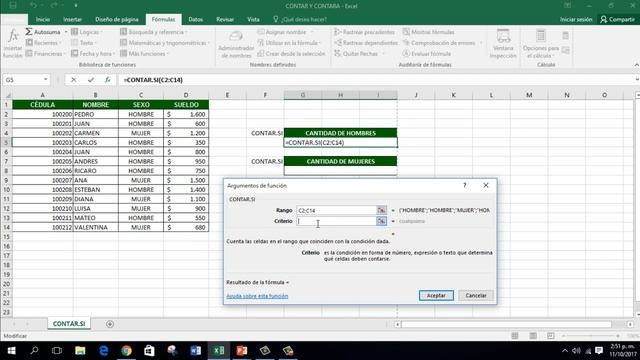Screen dimensions: 640x360
Task: Click Quitar flechas
Action: [x=359, y=53]
